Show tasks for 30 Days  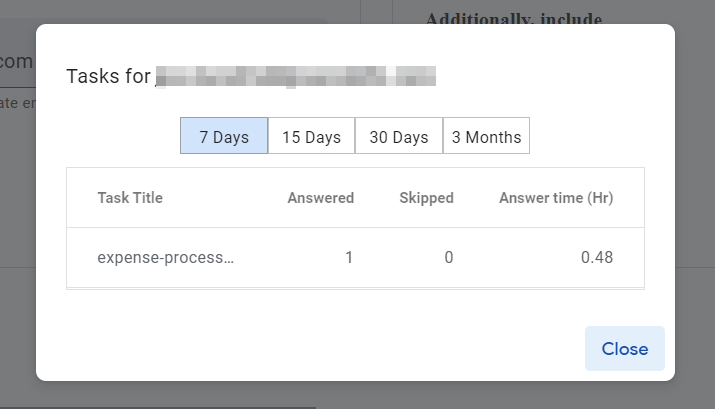coord(399,137)
